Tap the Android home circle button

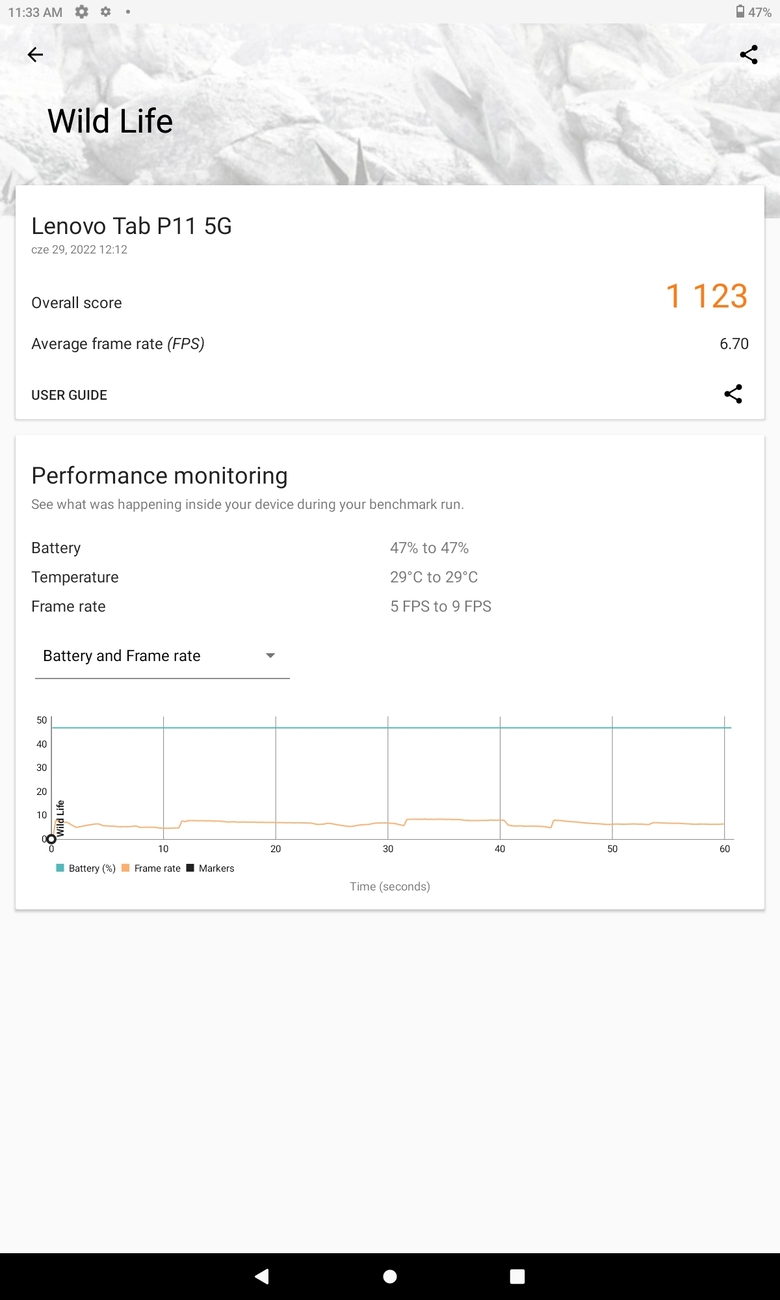390,1276
